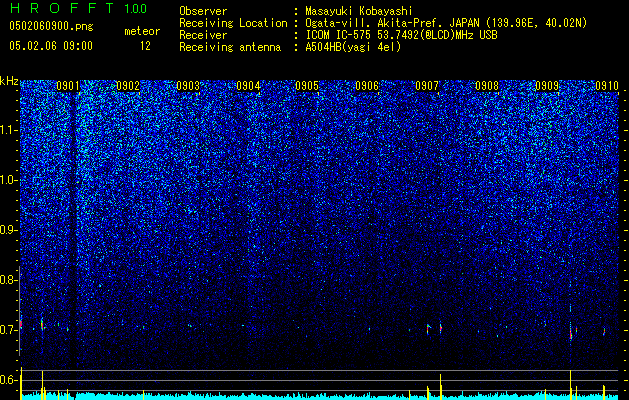Click the 0907 time marker
The image size is (629, 400).
[x=427, y=86]
